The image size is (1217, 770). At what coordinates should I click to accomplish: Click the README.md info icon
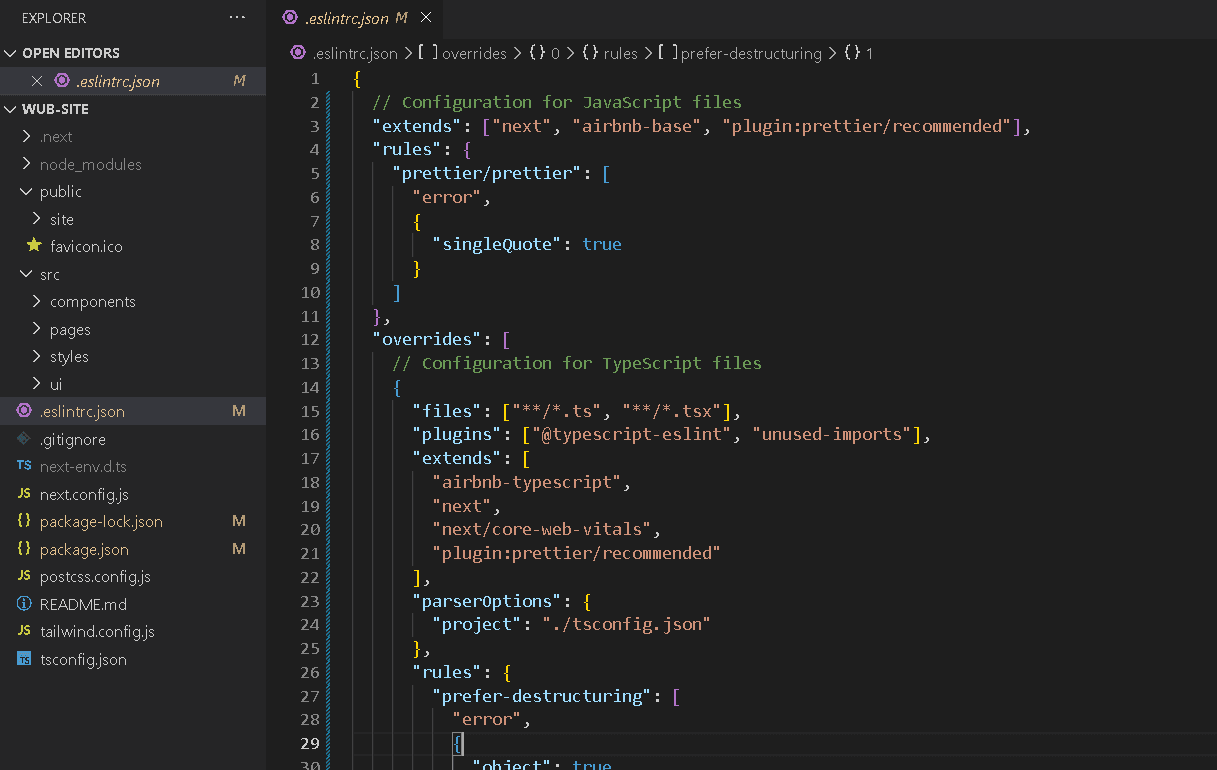pos(24,604)
